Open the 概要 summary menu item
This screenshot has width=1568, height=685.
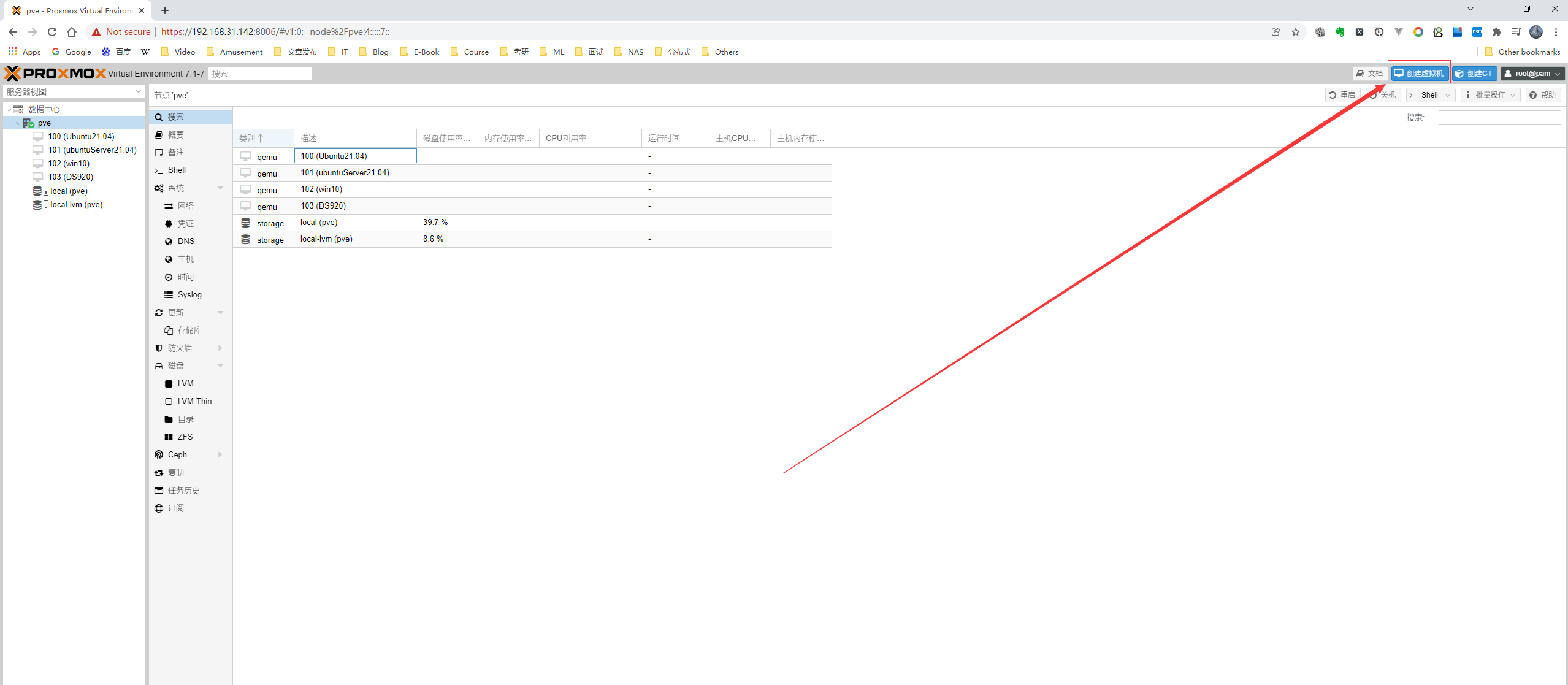[x=190, y=135]
